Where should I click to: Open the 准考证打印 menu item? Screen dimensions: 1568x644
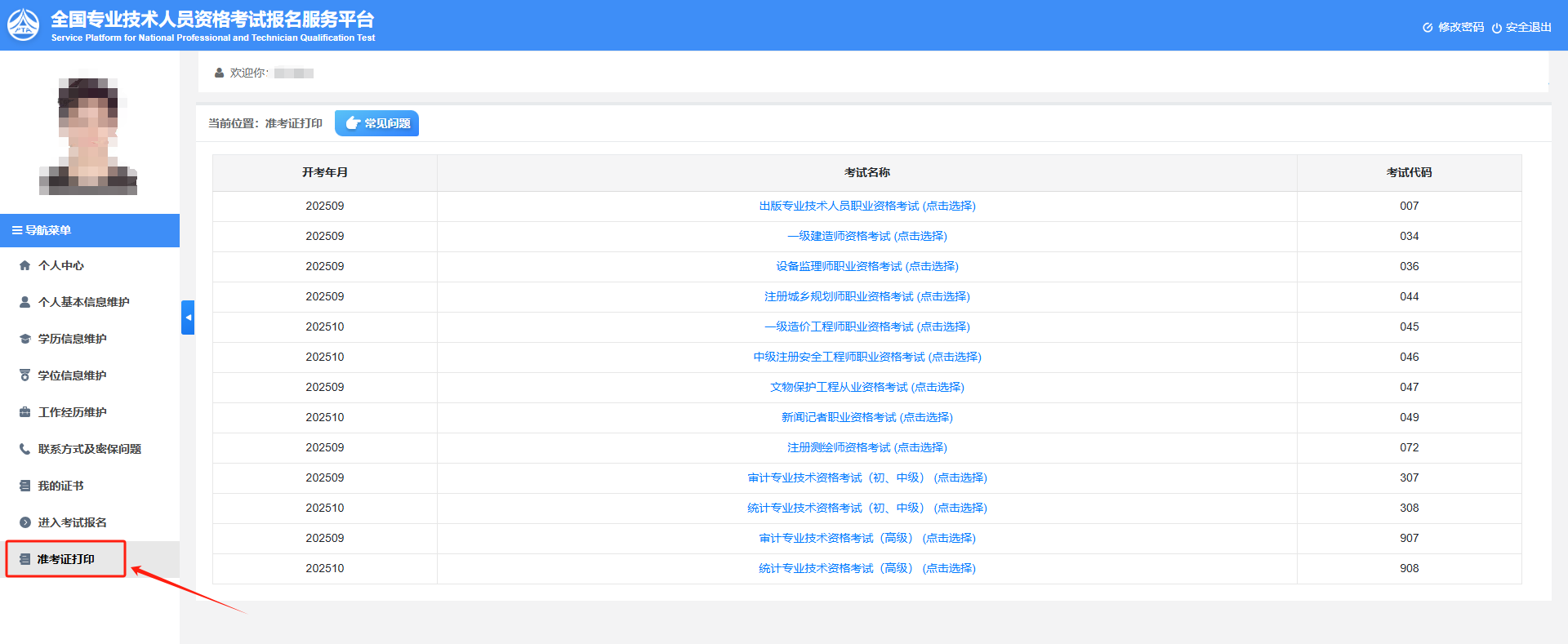click(65, 559)
